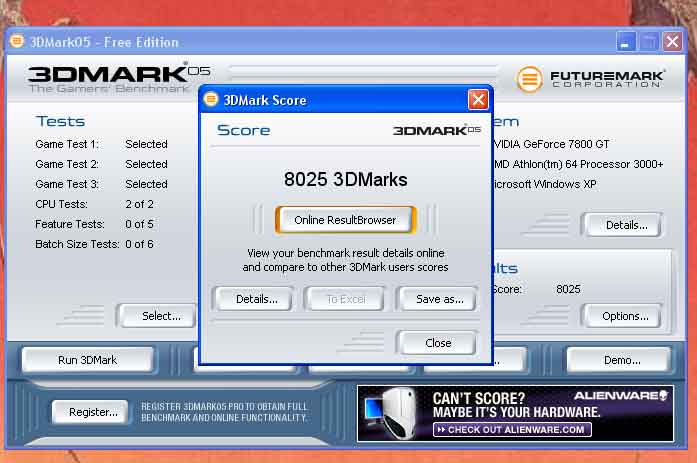697x463 pixels.
Task: Click the 'CPU Tests:' label
Action: point(61,204)
